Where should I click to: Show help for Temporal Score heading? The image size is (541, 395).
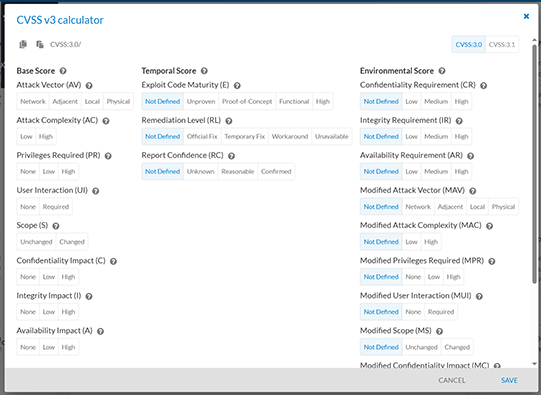pyautogui.click(x=204, y=71)
